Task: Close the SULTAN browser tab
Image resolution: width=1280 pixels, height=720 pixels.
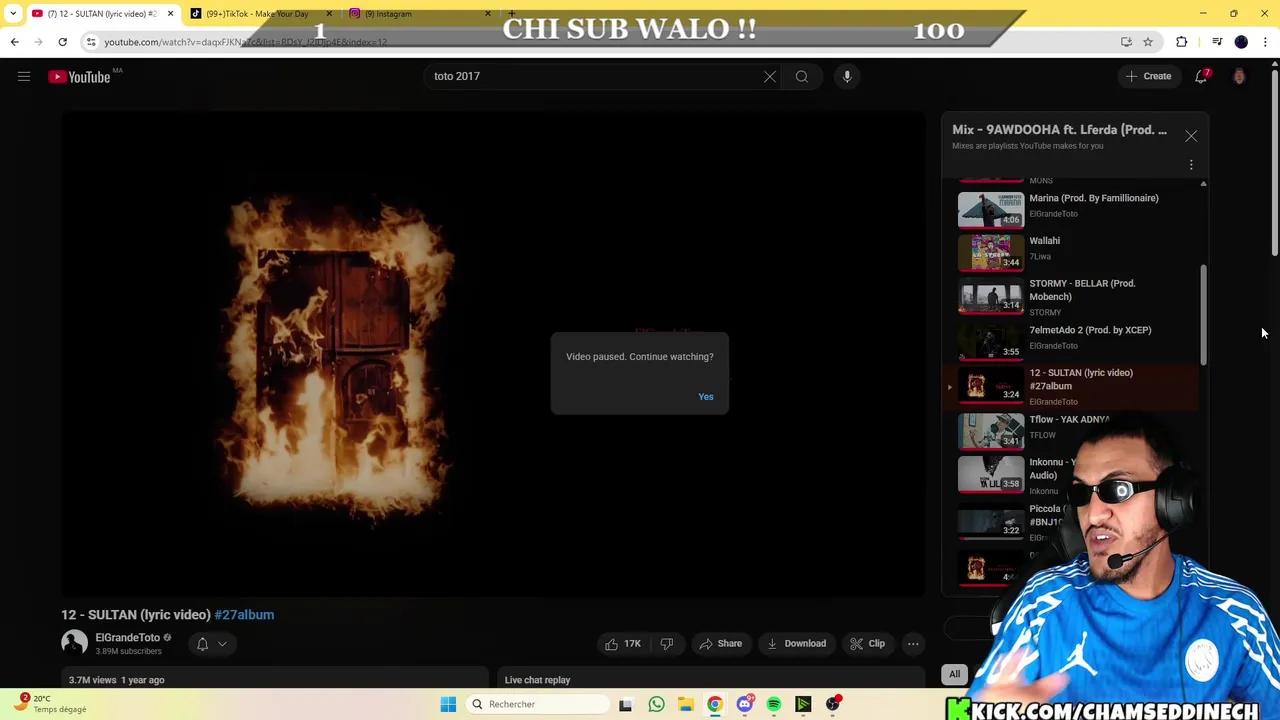Action: click(x=170, y=14)
